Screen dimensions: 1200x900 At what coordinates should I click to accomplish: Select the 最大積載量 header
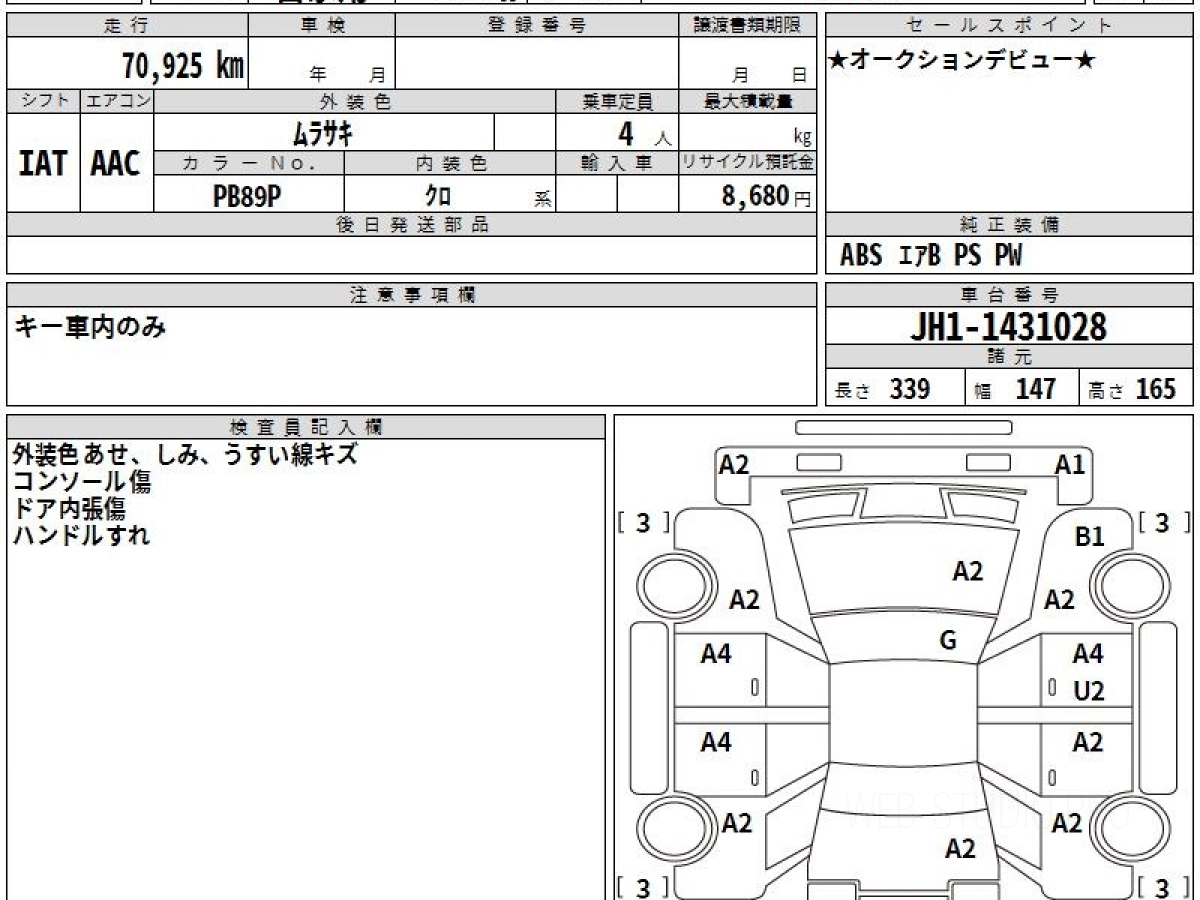[747, 101]
